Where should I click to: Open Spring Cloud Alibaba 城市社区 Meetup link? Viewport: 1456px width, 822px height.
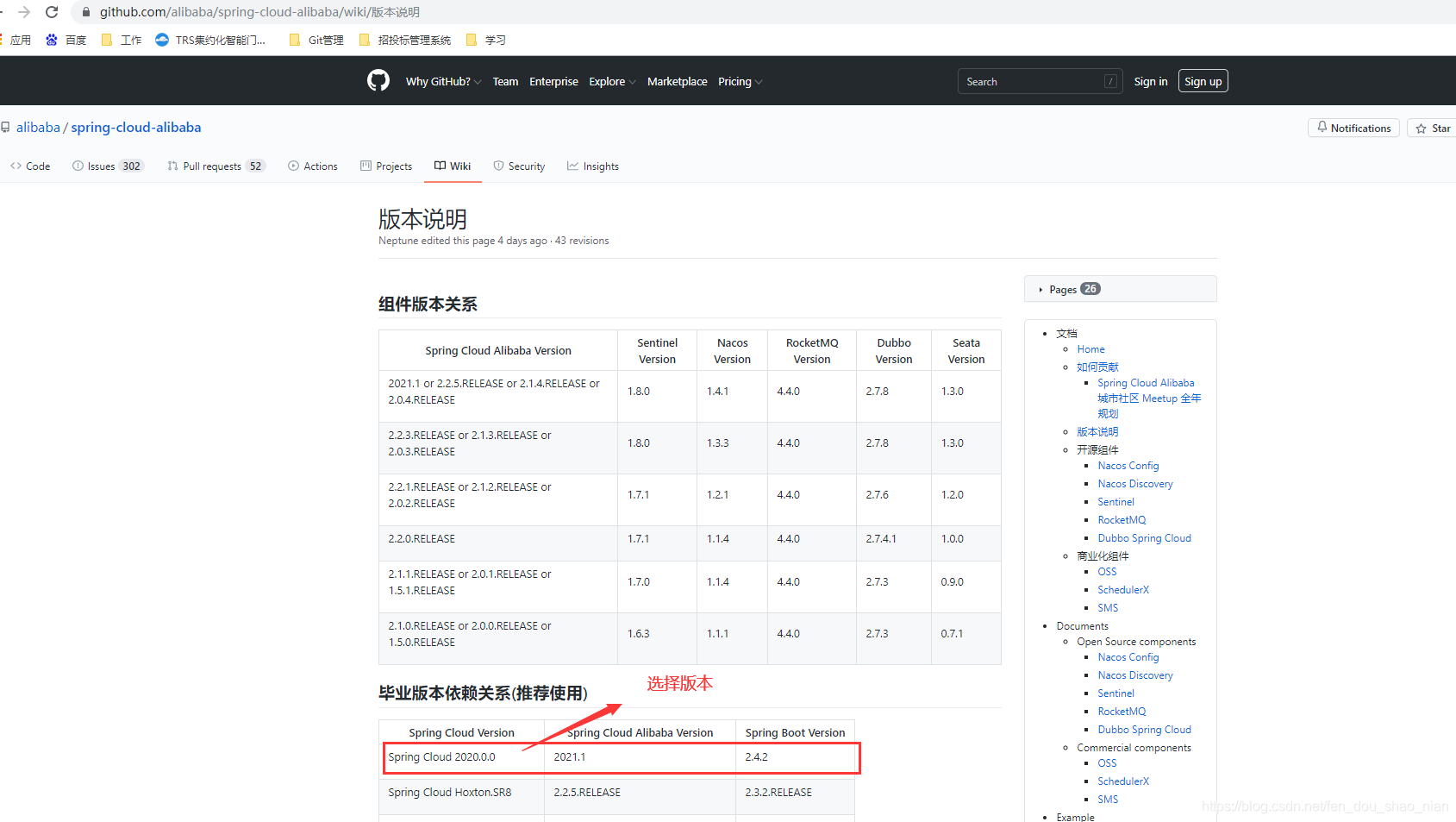click(x=1149, y=398)
